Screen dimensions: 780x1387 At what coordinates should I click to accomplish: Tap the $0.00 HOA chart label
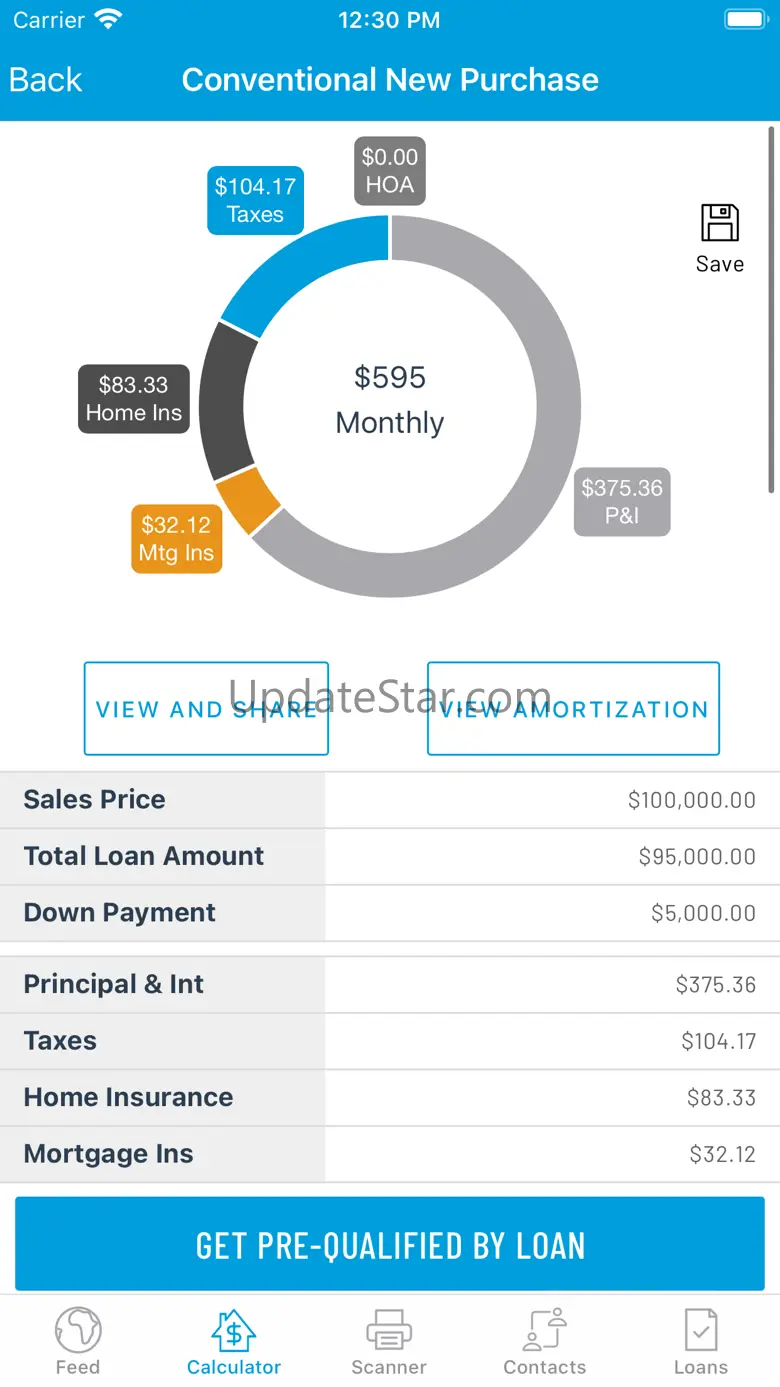(390, 170)
